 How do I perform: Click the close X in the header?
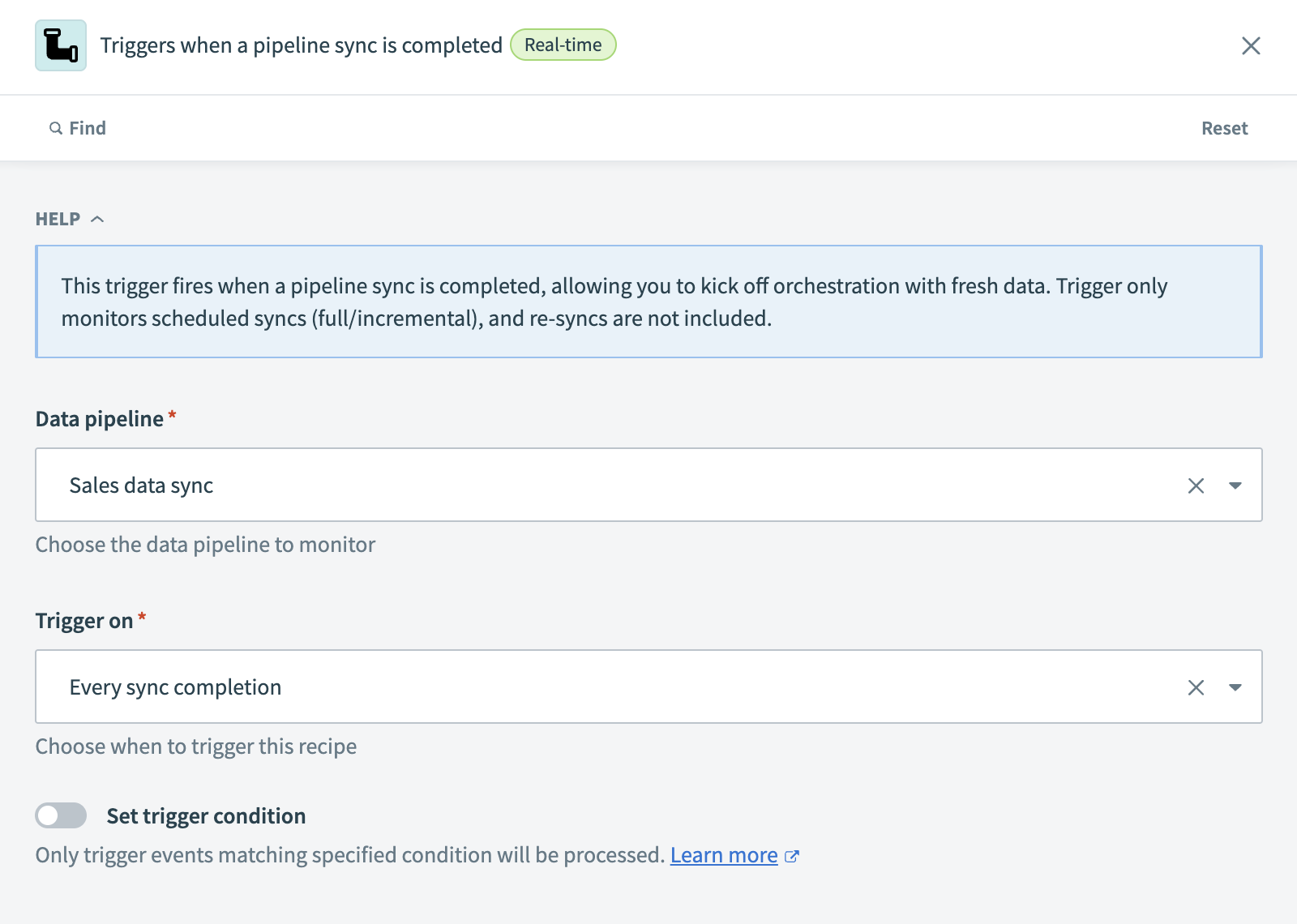[x=1252, y=46]
